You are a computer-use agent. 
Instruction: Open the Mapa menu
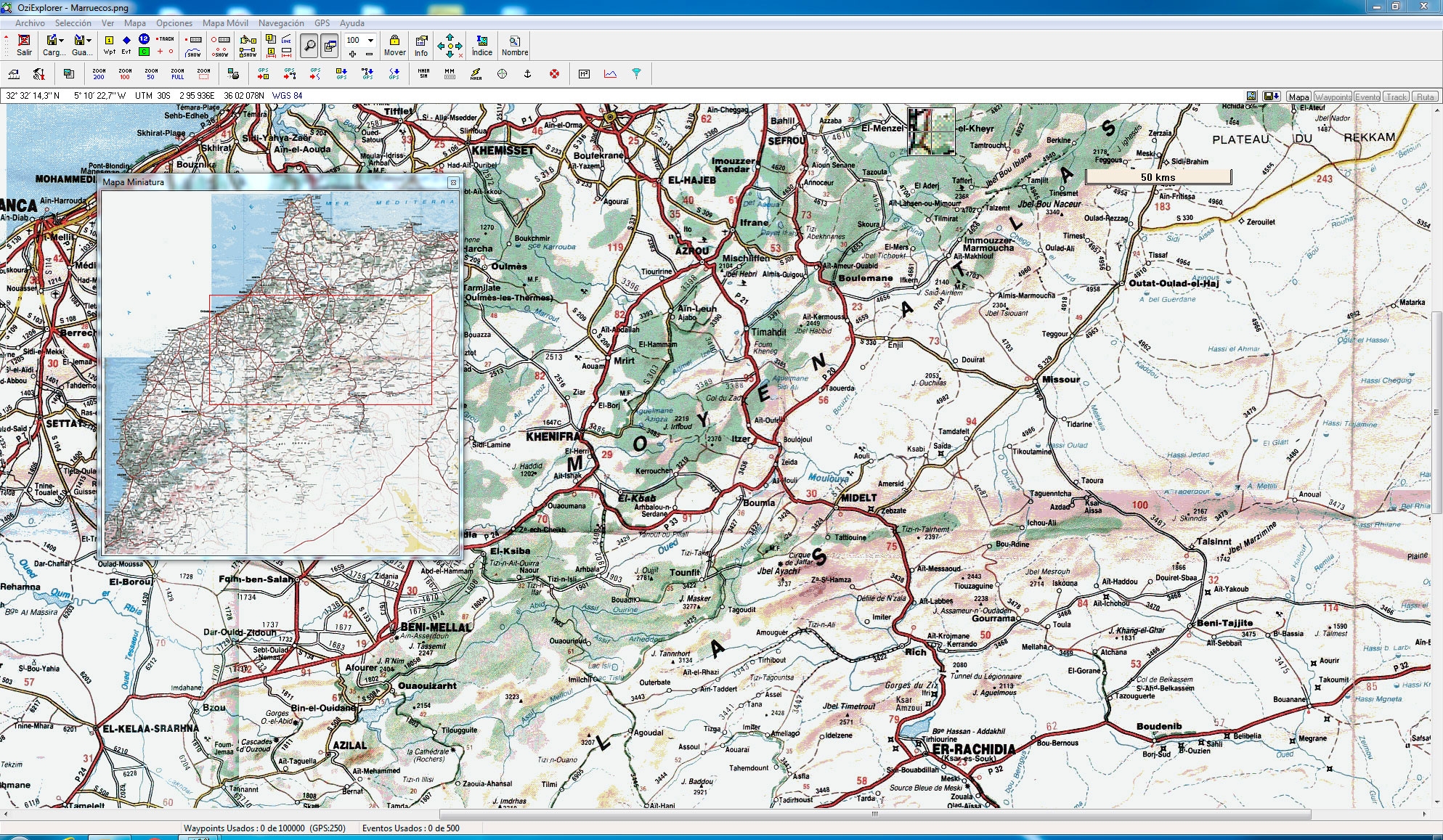[135, 23]
